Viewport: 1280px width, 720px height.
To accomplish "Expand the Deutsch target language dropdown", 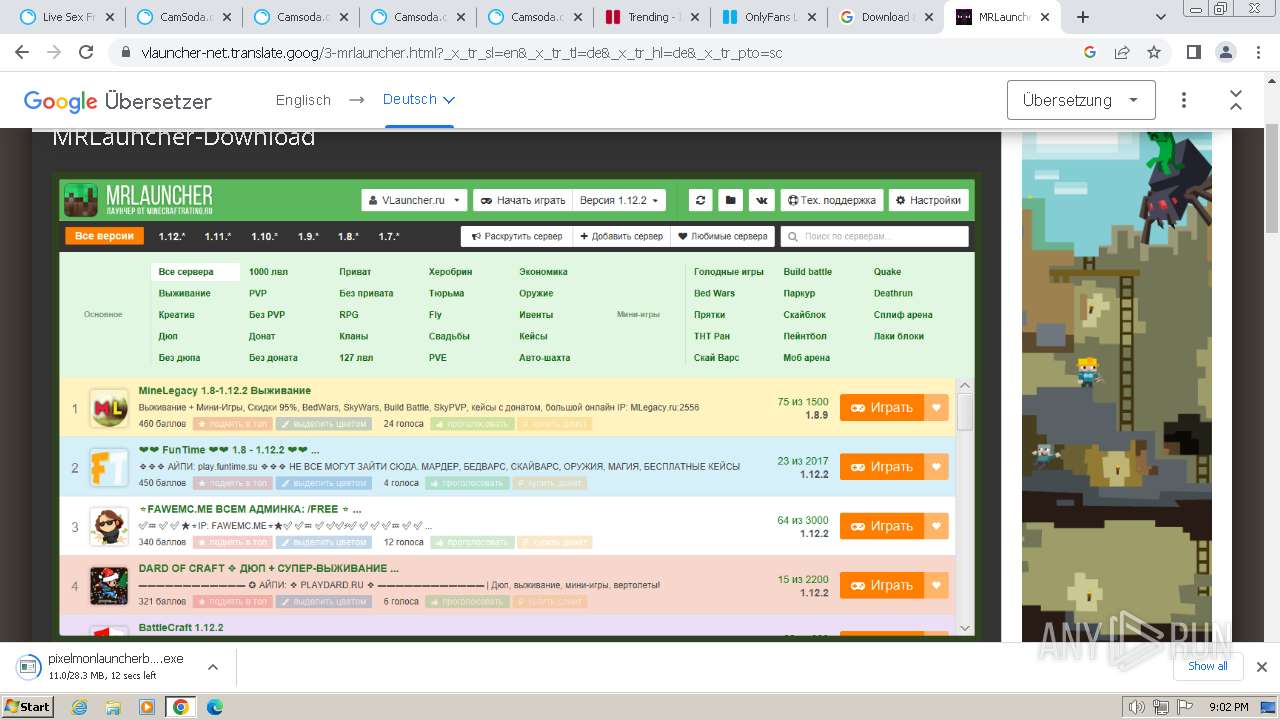I will click(x=418, y=99).
